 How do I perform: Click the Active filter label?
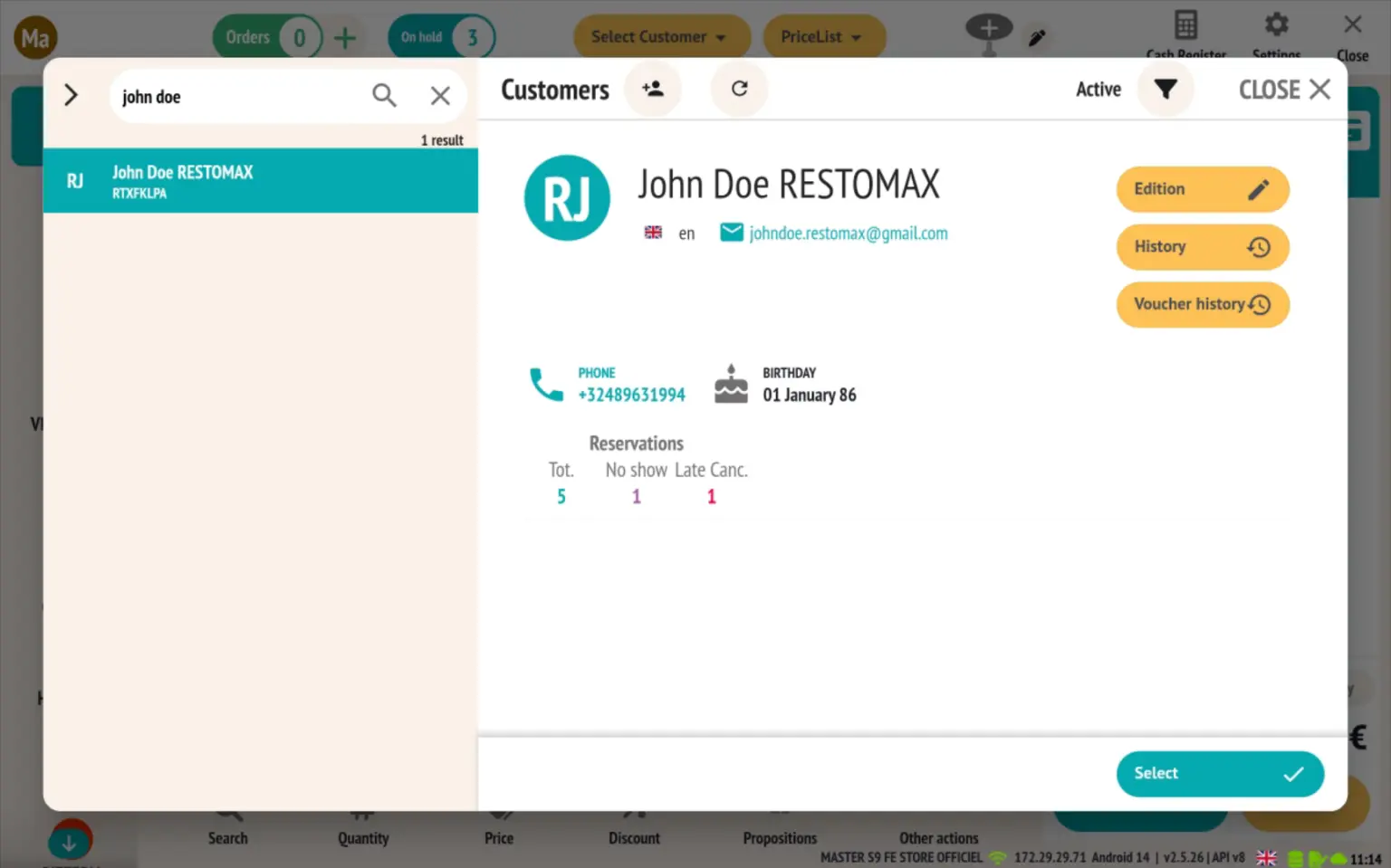(x=1098, y=89)
